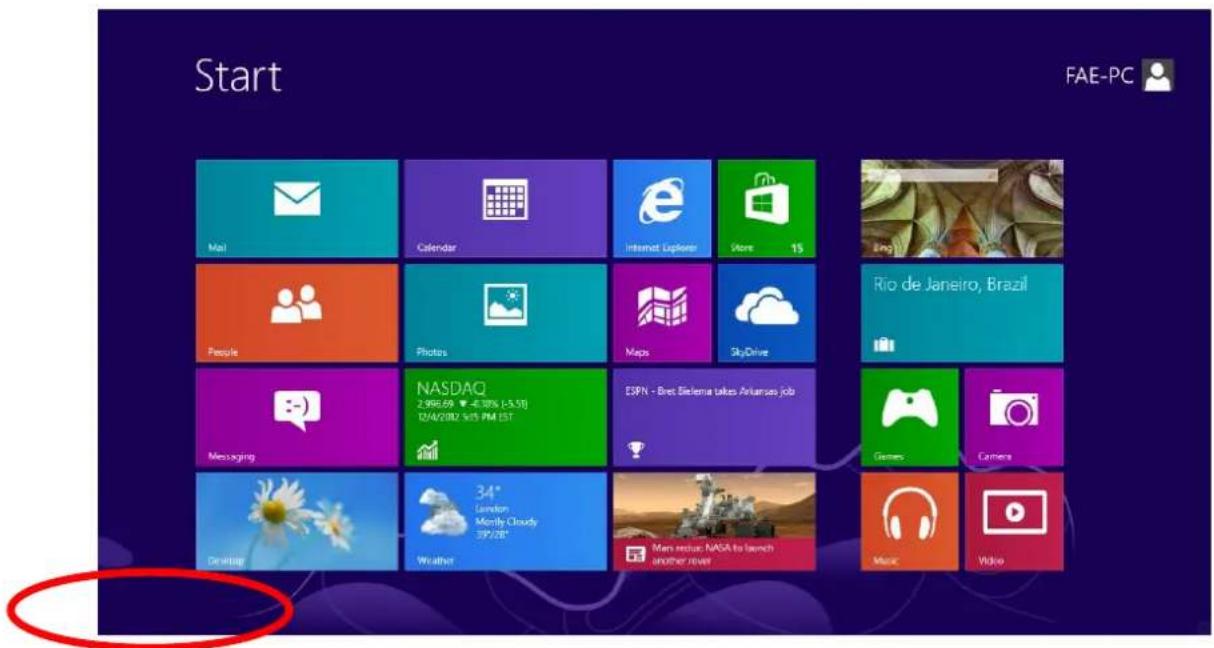The width and height of the screenshot is (1214, 648).
Task: Open the Store tile
Action: point(767,209)
